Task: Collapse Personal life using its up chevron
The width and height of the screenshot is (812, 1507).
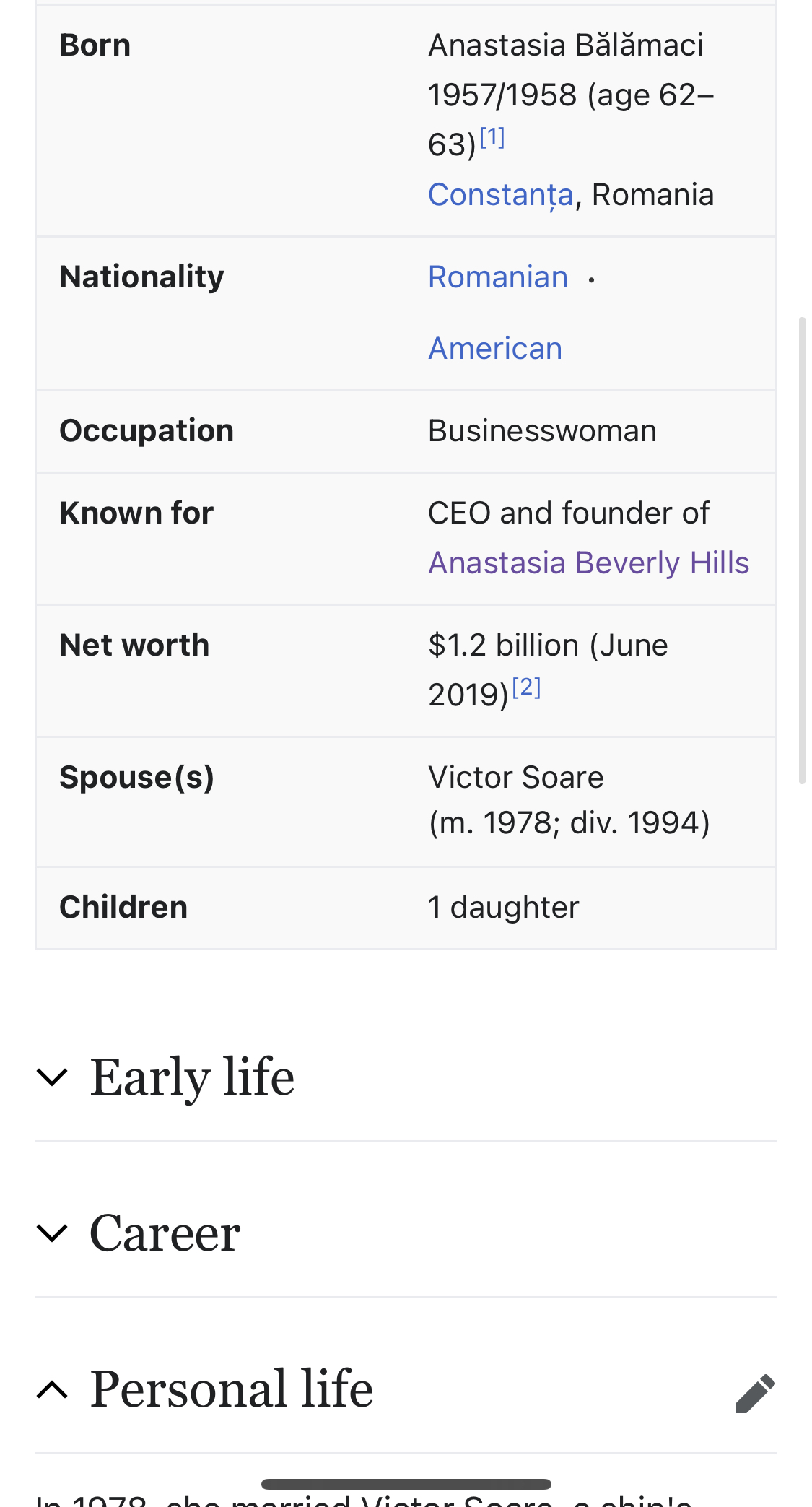Action: coord(52,1389)
